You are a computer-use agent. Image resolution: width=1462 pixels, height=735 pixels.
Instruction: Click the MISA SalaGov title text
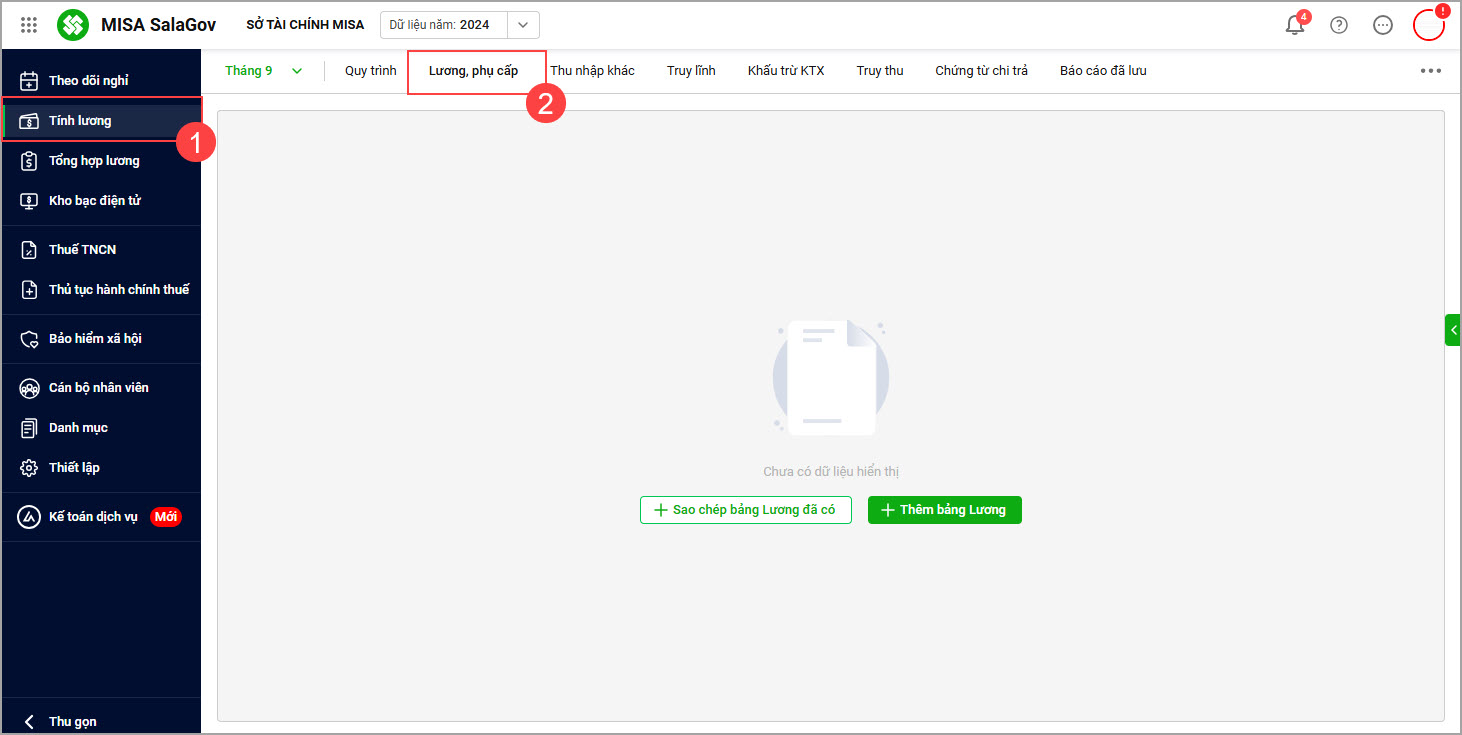tap(158, 25)
